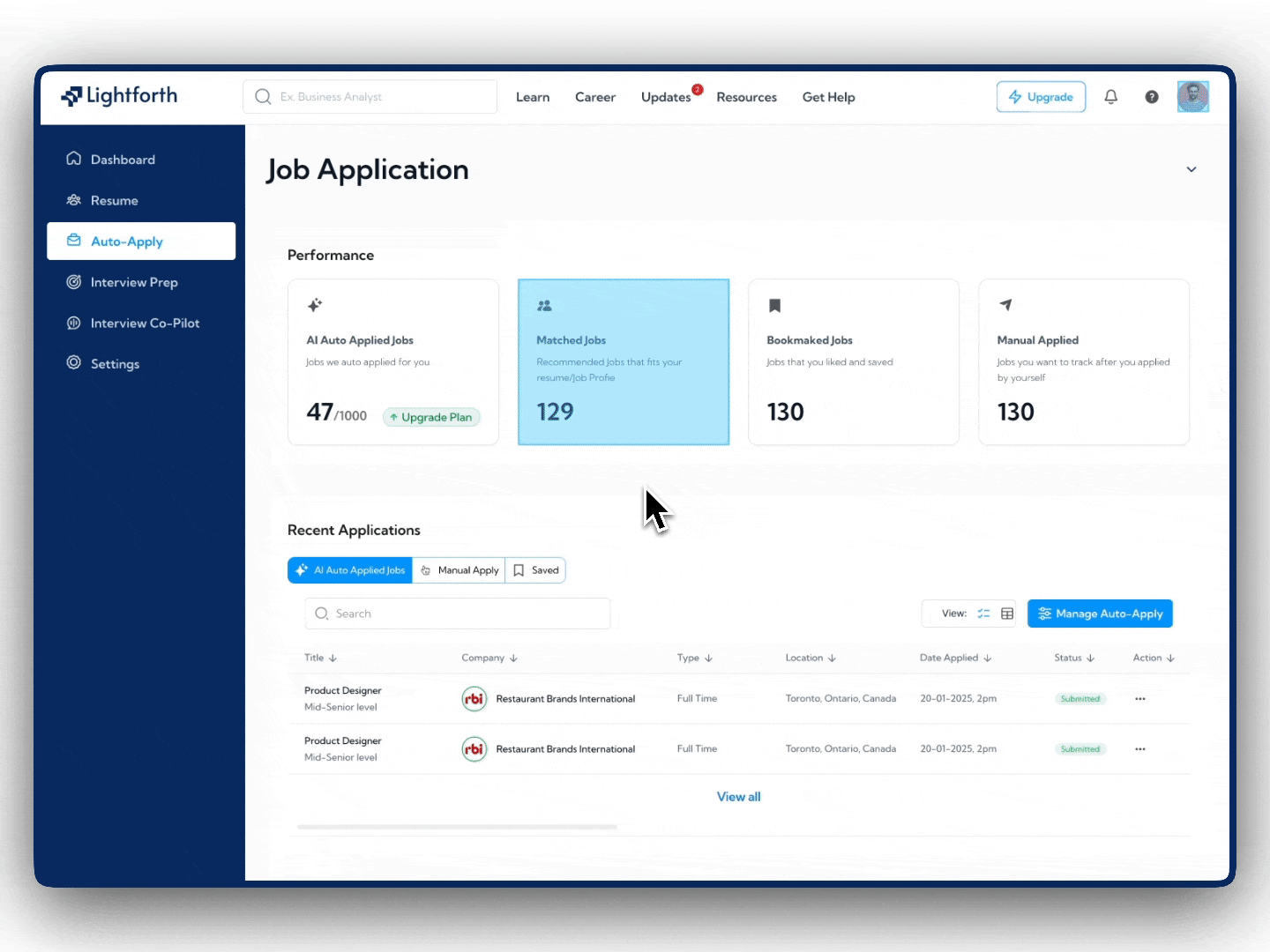Click the Manage Auto-Apply button

tap(1100, 614)
